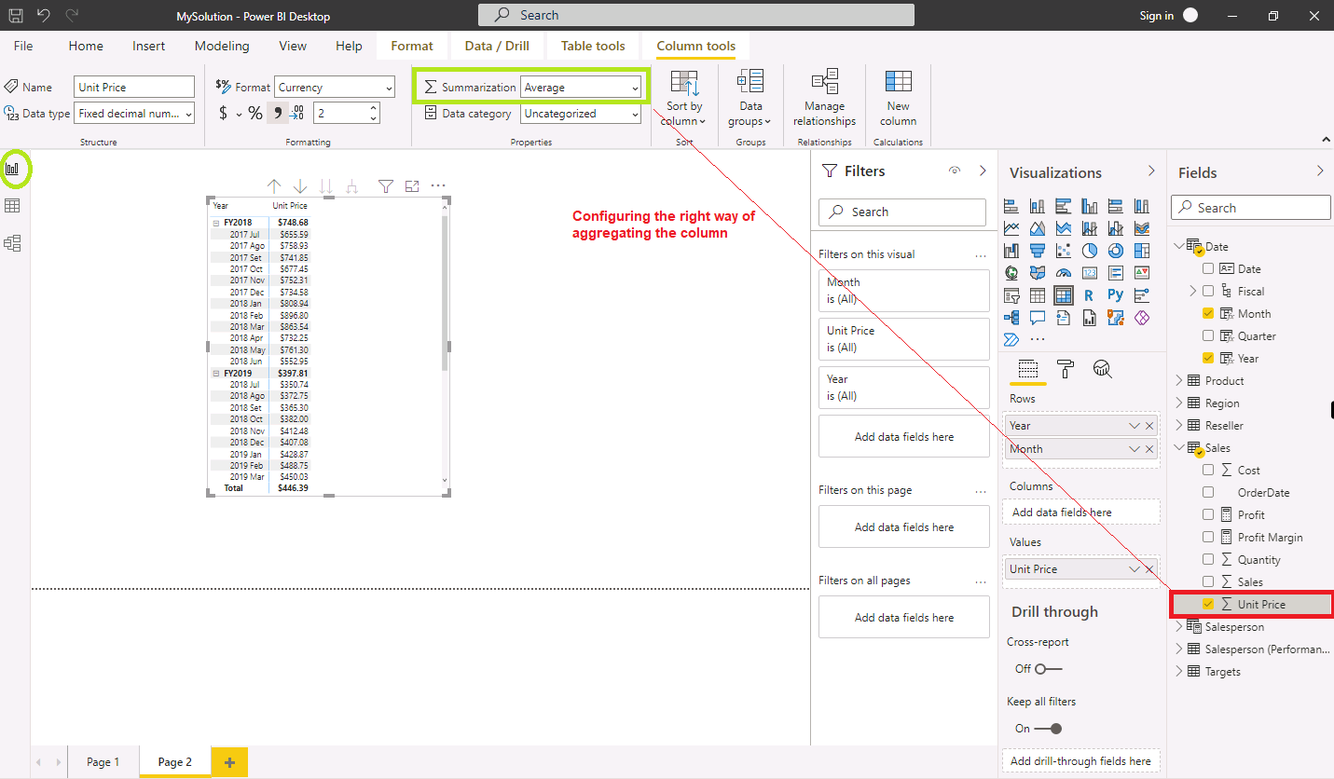The image size is (1334, 779).
Task: Create a New column
Action: (898, 100)
